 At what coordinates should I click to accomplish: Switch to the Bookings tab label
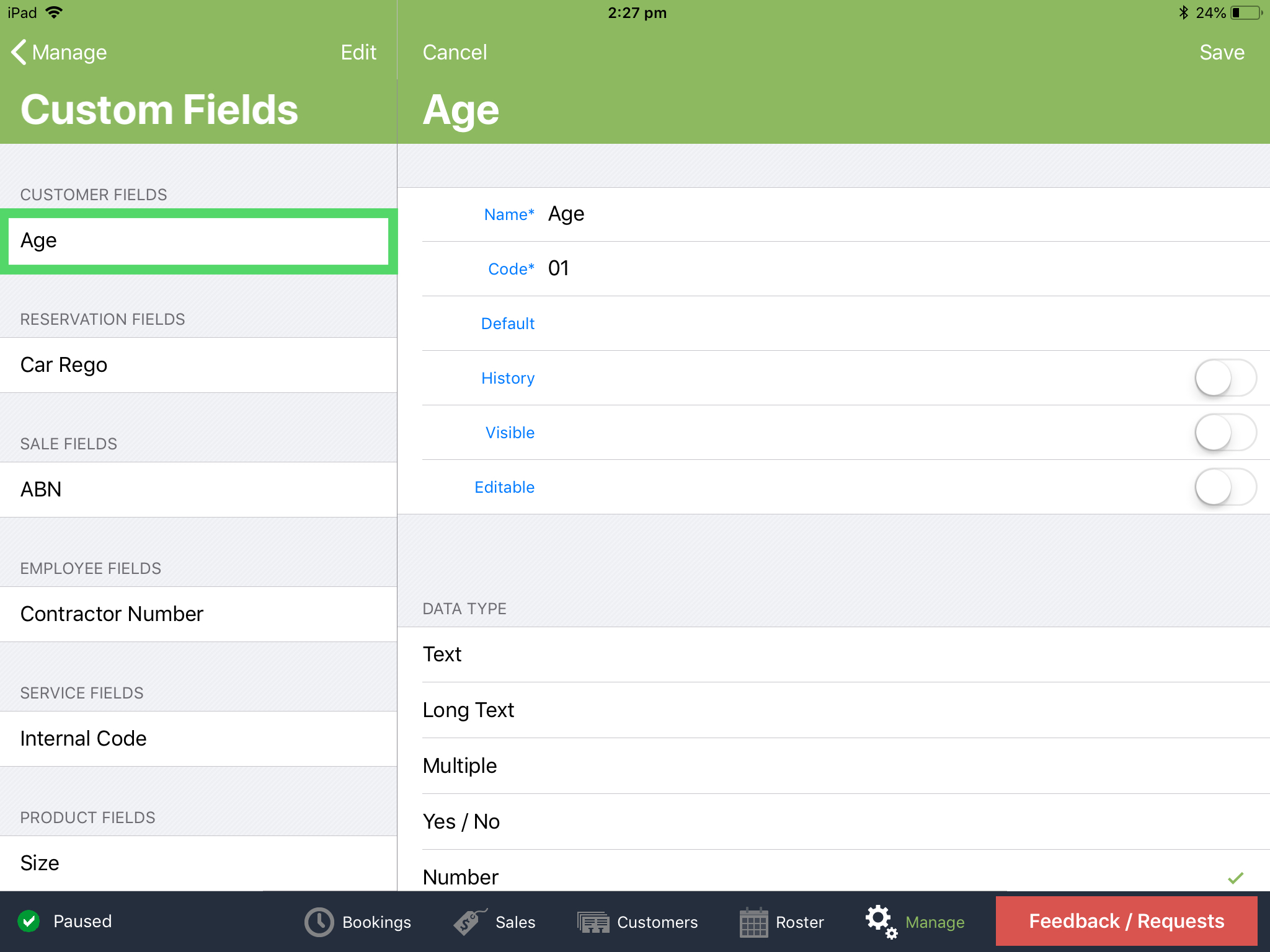(x=376, y=922)
